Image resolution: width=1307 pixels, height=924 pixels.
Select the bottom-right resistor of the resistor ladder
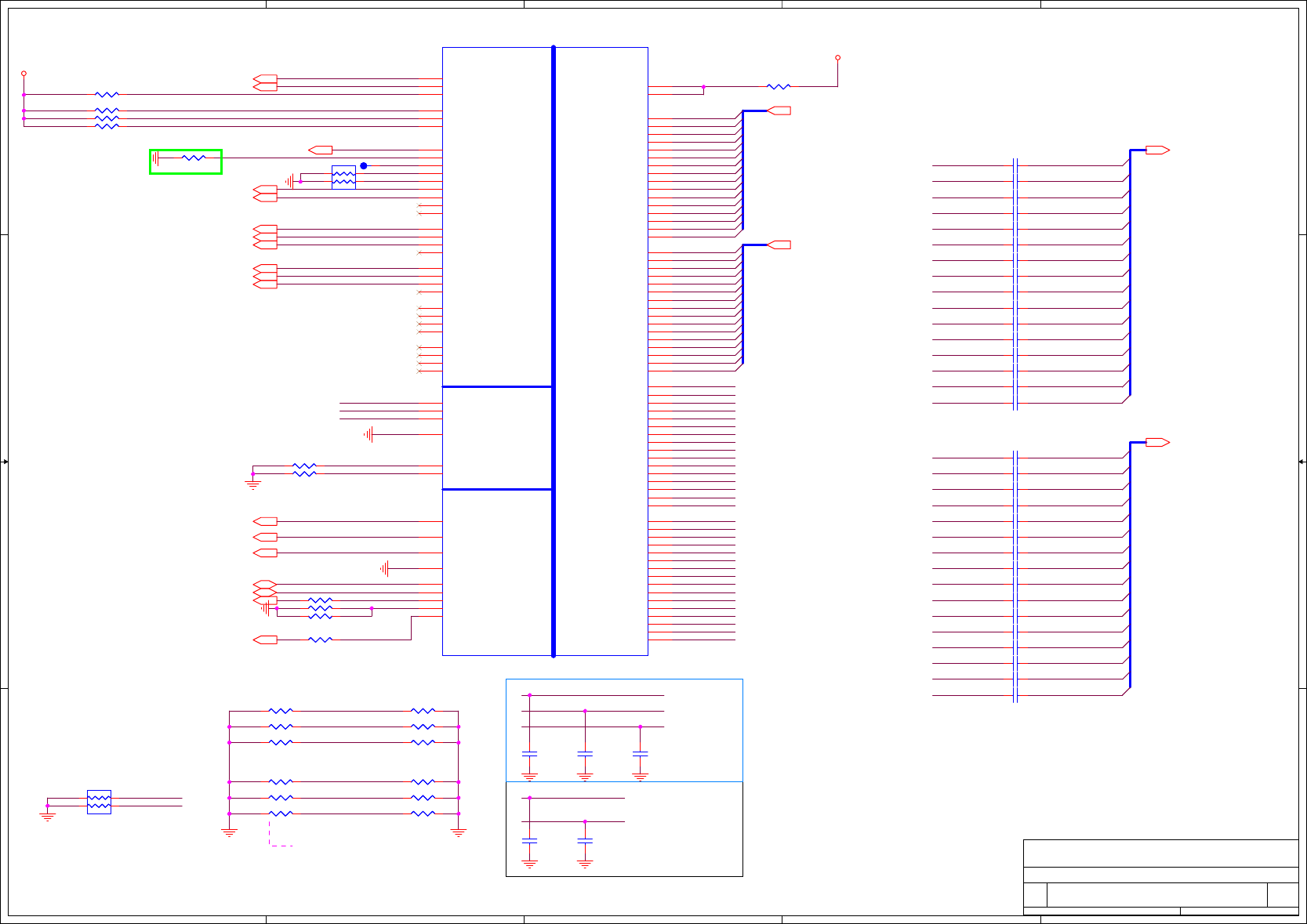click(x=423, y=813)
